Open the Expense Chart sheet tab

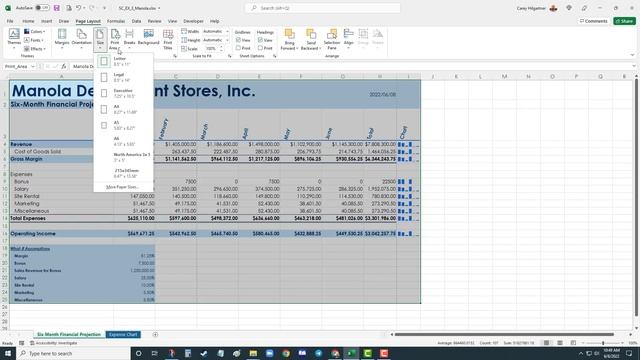click(x=123, y=335)
